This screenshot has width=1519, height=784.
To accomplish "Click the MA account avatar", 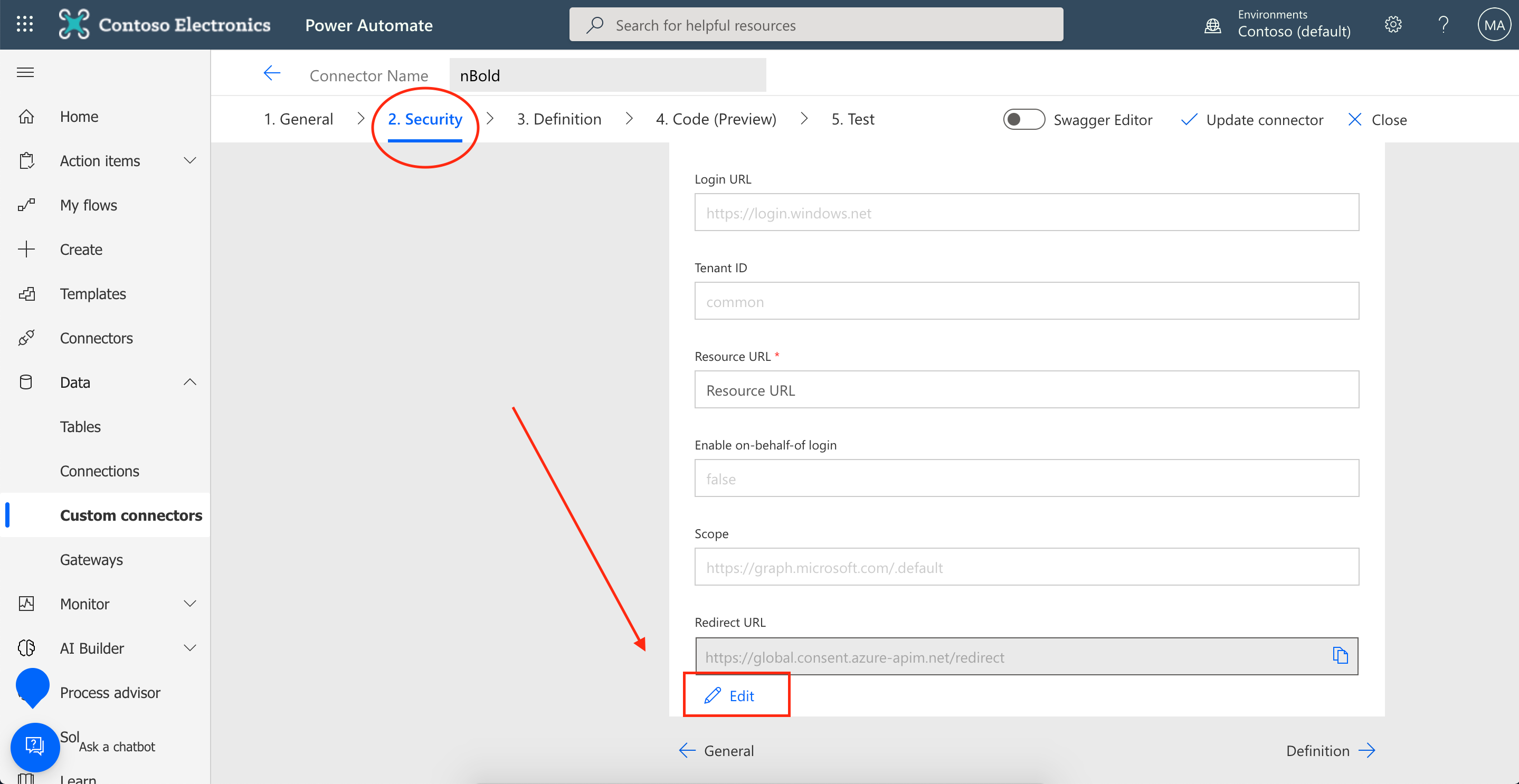I will [1494, 25].
